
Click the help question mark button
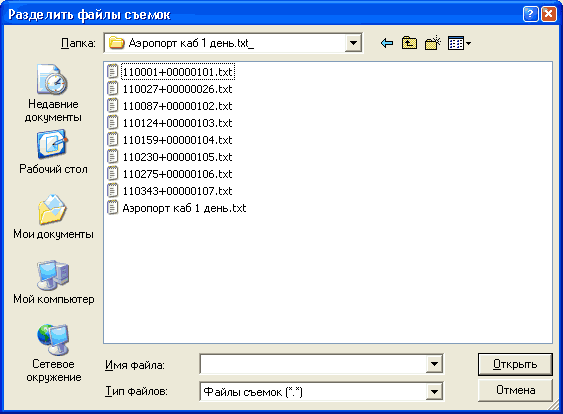(530, 15)
